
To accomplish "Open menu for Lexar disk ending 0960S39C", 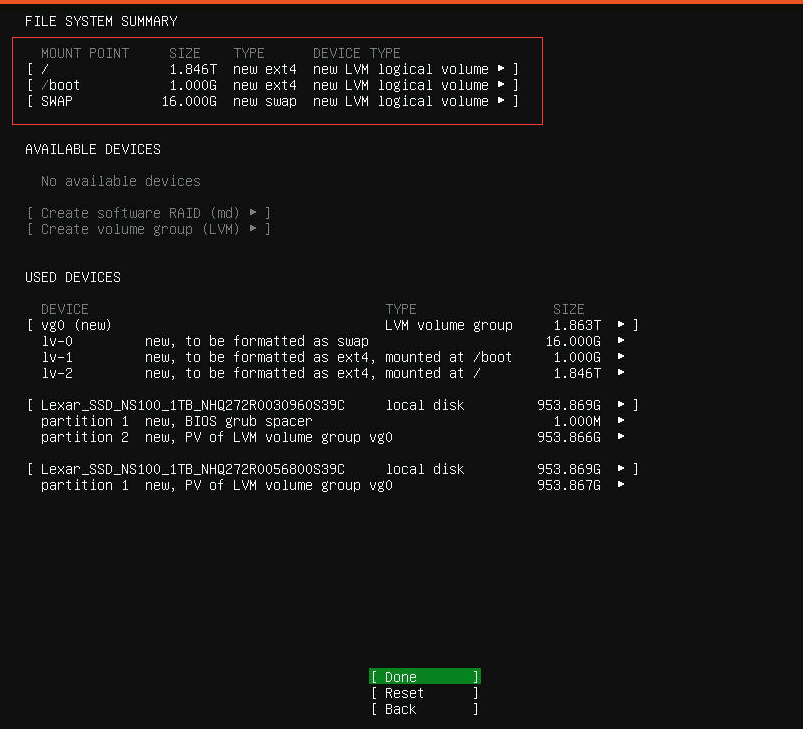I will tap(621, 405).
